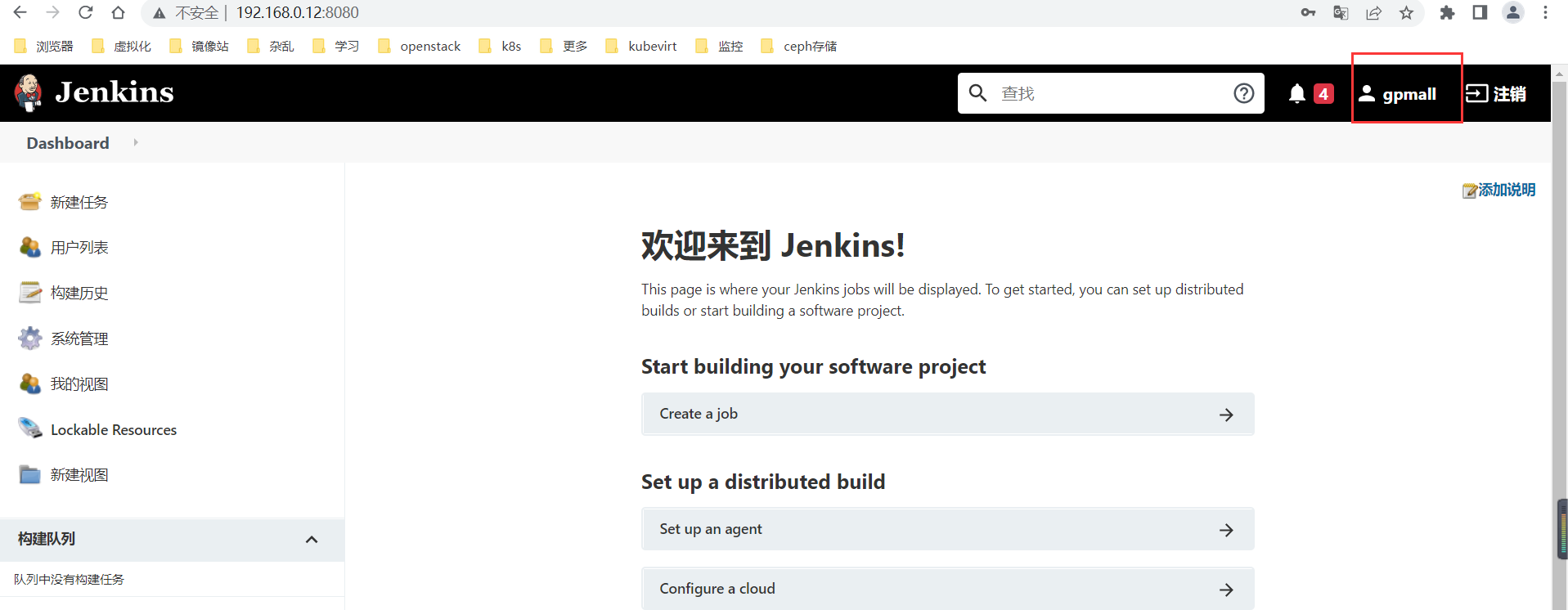
Task: Click the red badge showing 4
Action: [1323, 93]
